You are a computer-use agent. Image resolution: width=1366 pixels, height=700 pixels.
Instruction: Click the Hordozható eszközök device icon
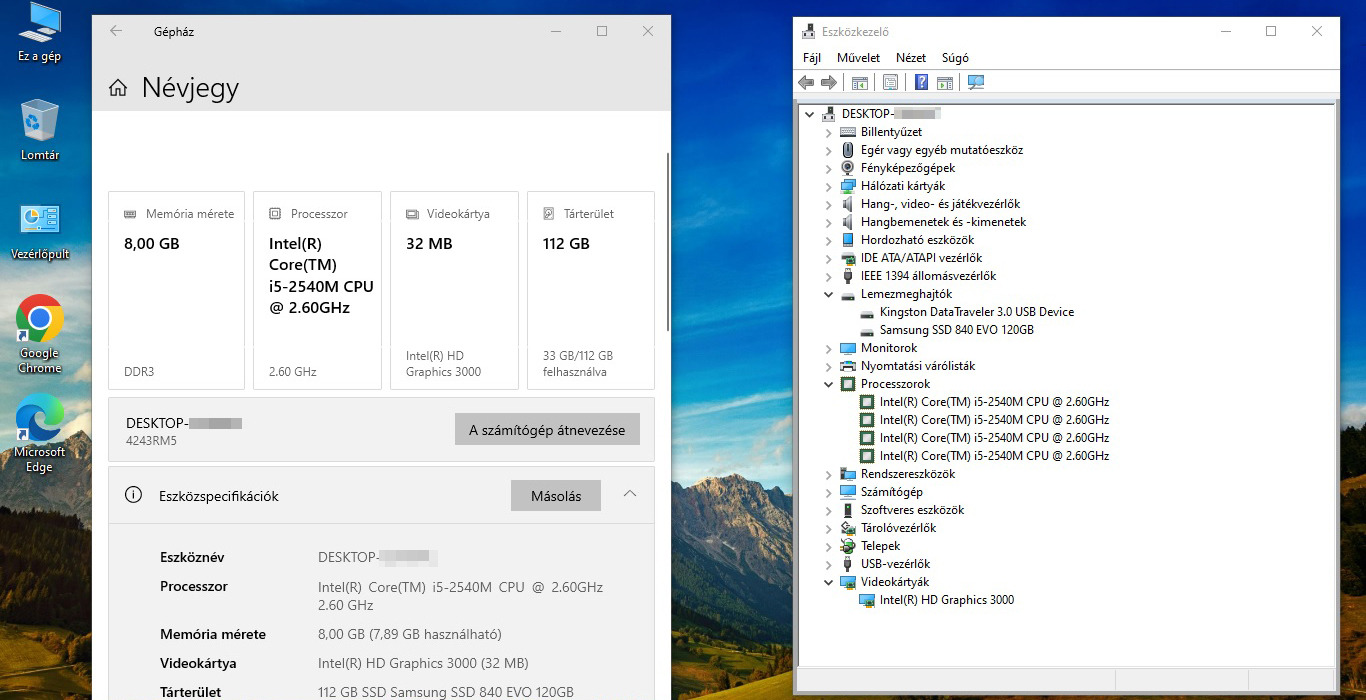point(848,240)
